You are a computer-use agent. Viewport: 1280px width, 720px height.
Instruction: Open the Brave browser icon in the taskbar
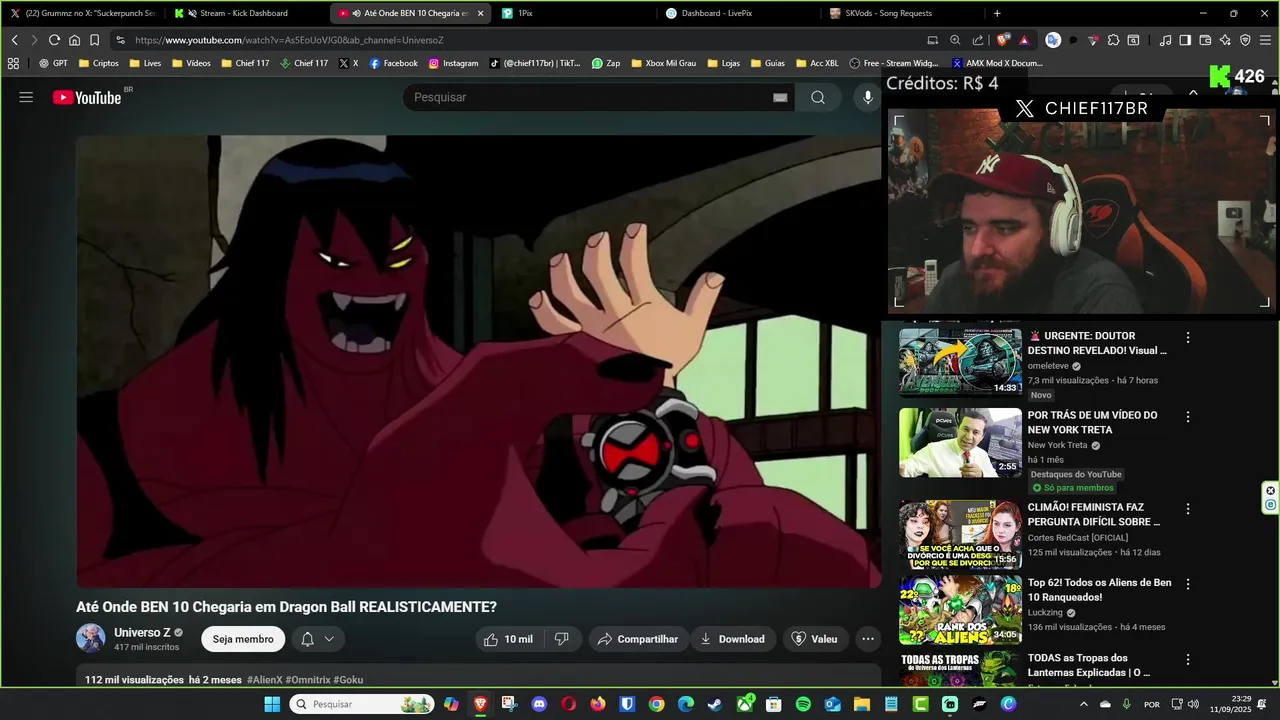point(480,704)
